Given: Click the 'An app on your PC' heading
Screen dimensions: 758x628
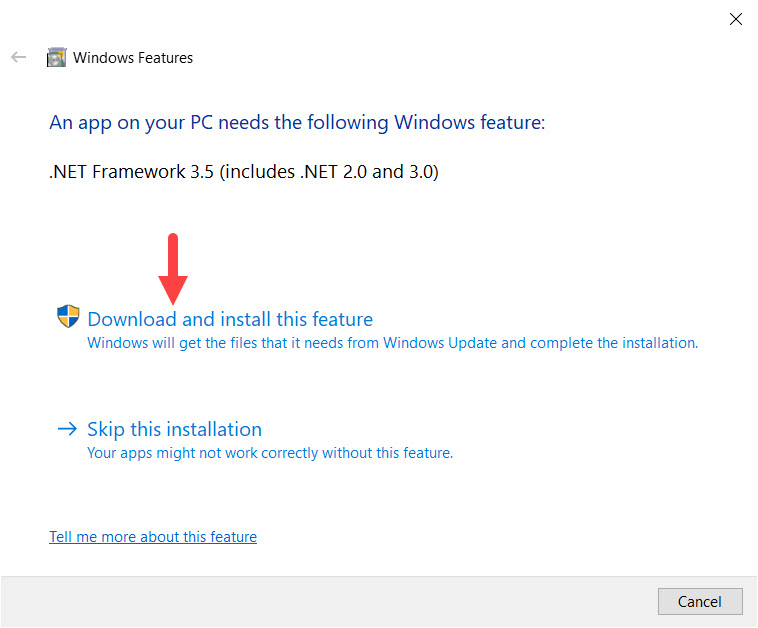Looking at the screenshot, I should [x=297, y=123].
